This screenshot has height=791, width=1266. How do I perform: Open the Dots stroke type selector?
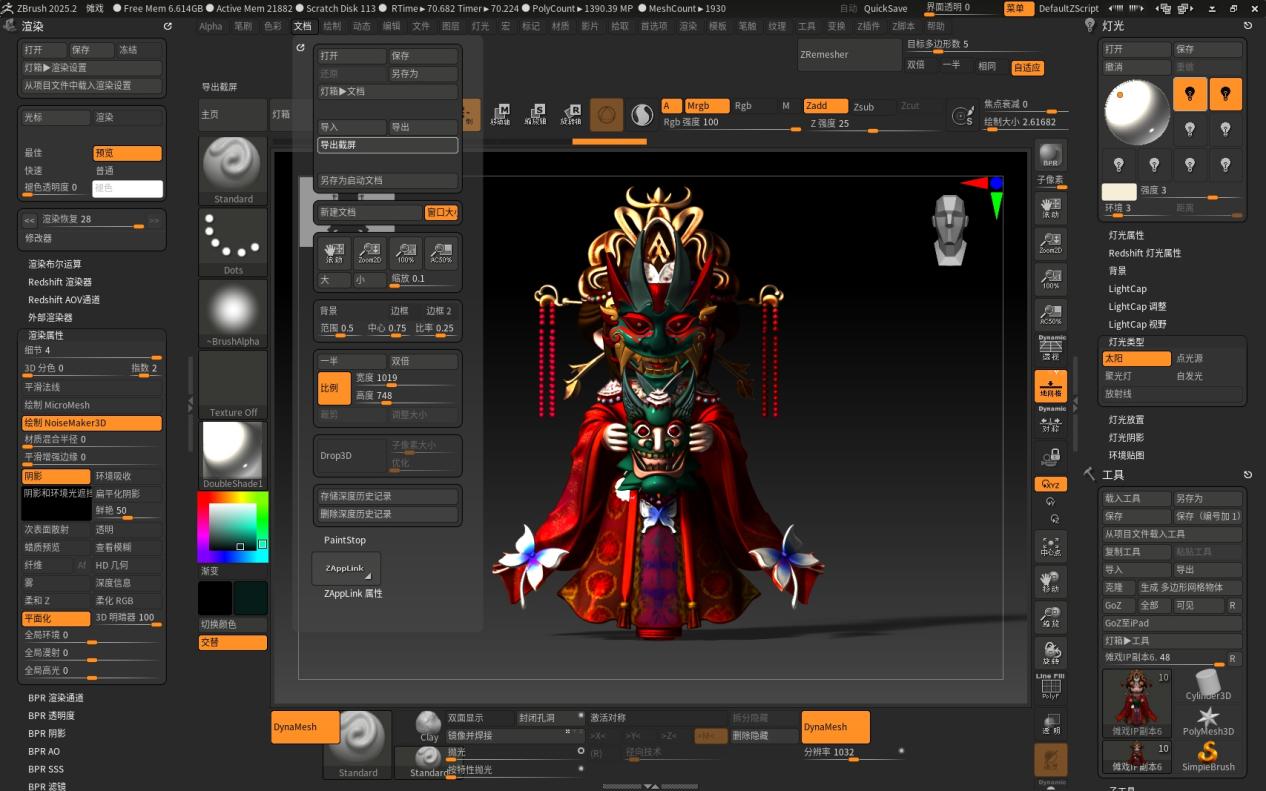[233, 242]
